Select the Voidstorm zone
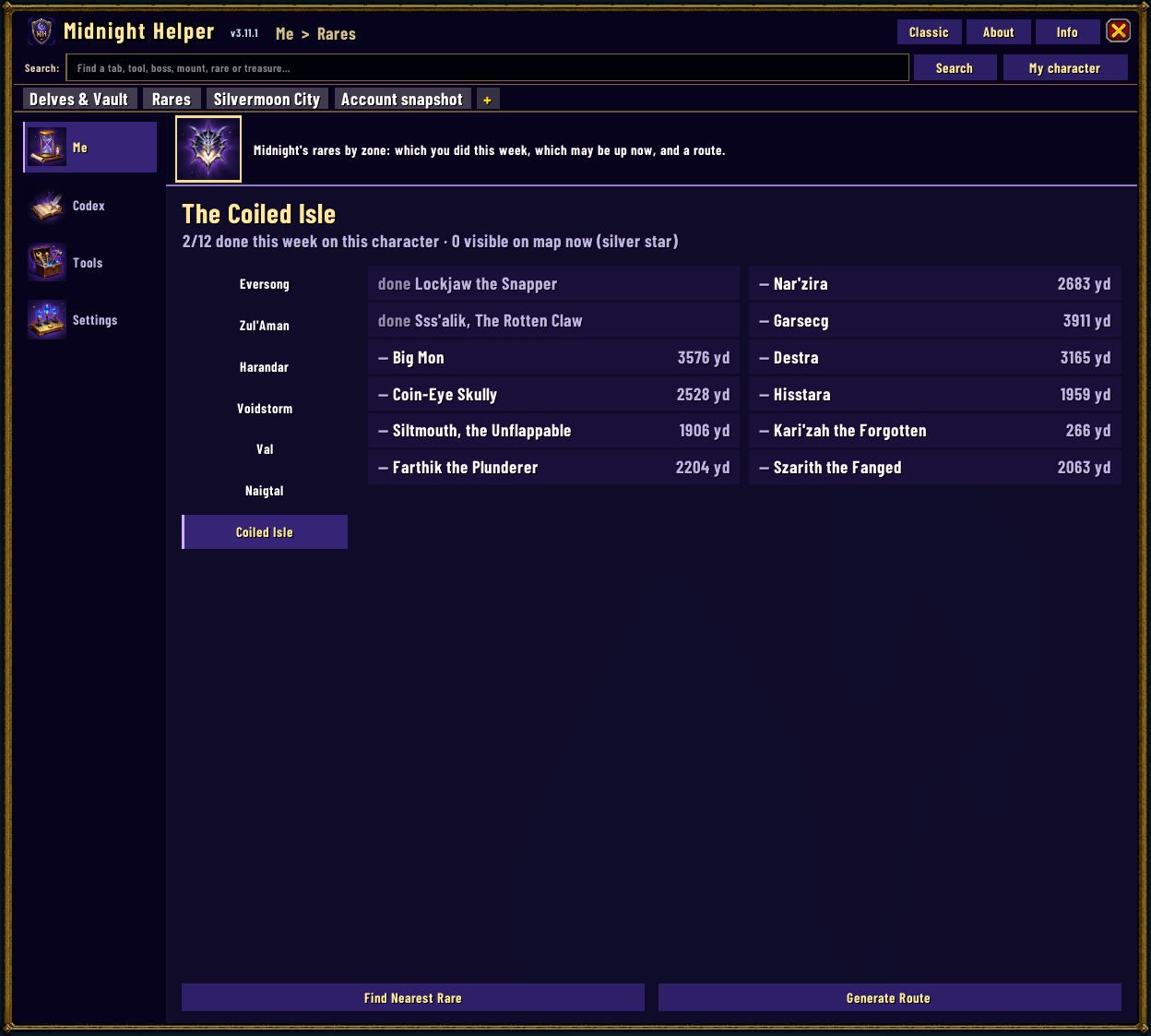The width and height of the screenshot is (1151, 1036). click(x=265, y=409)
